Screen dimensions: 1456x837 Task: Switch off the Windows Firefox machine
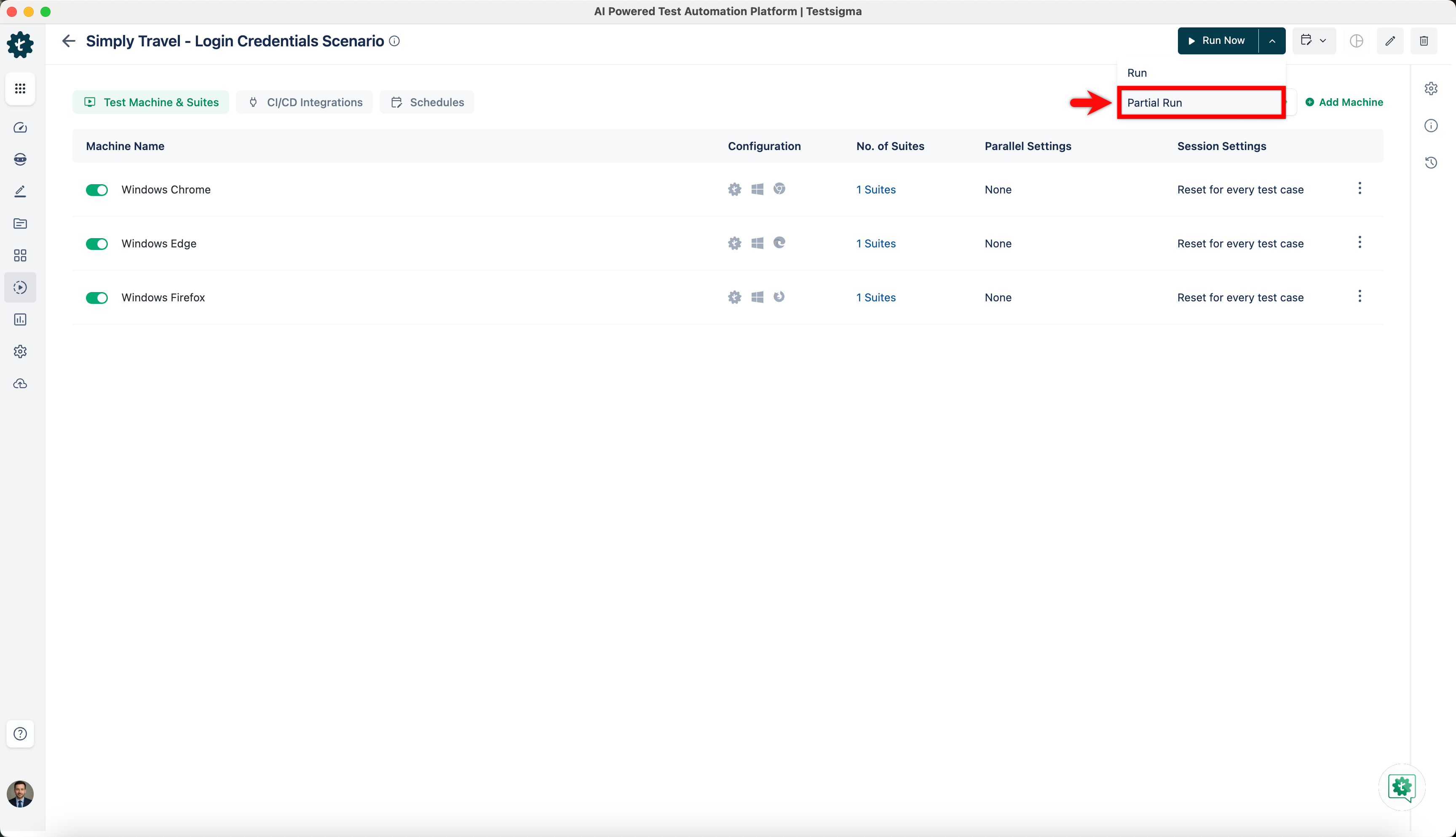(x=96, y=298)
